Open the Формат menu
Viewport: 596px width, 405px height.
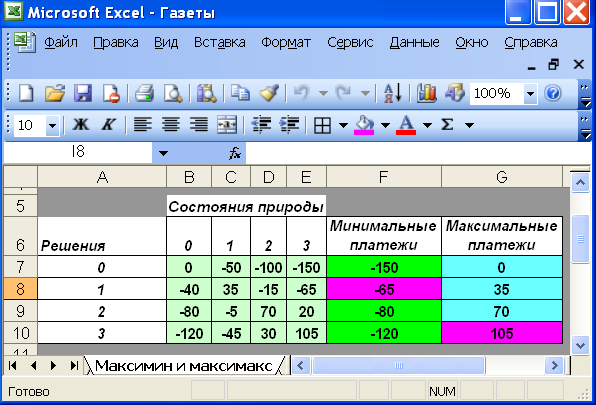pyautogui.click(x=286, y=42)
